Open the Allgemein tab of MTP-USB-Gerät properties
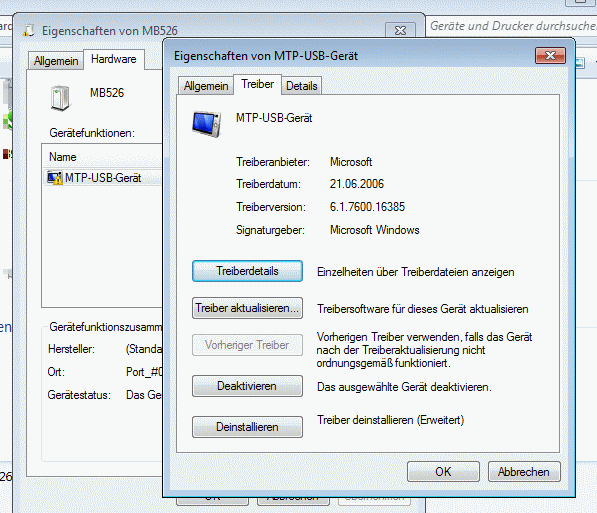This screenshot has width=597, height=513. [x=206, y=86]
